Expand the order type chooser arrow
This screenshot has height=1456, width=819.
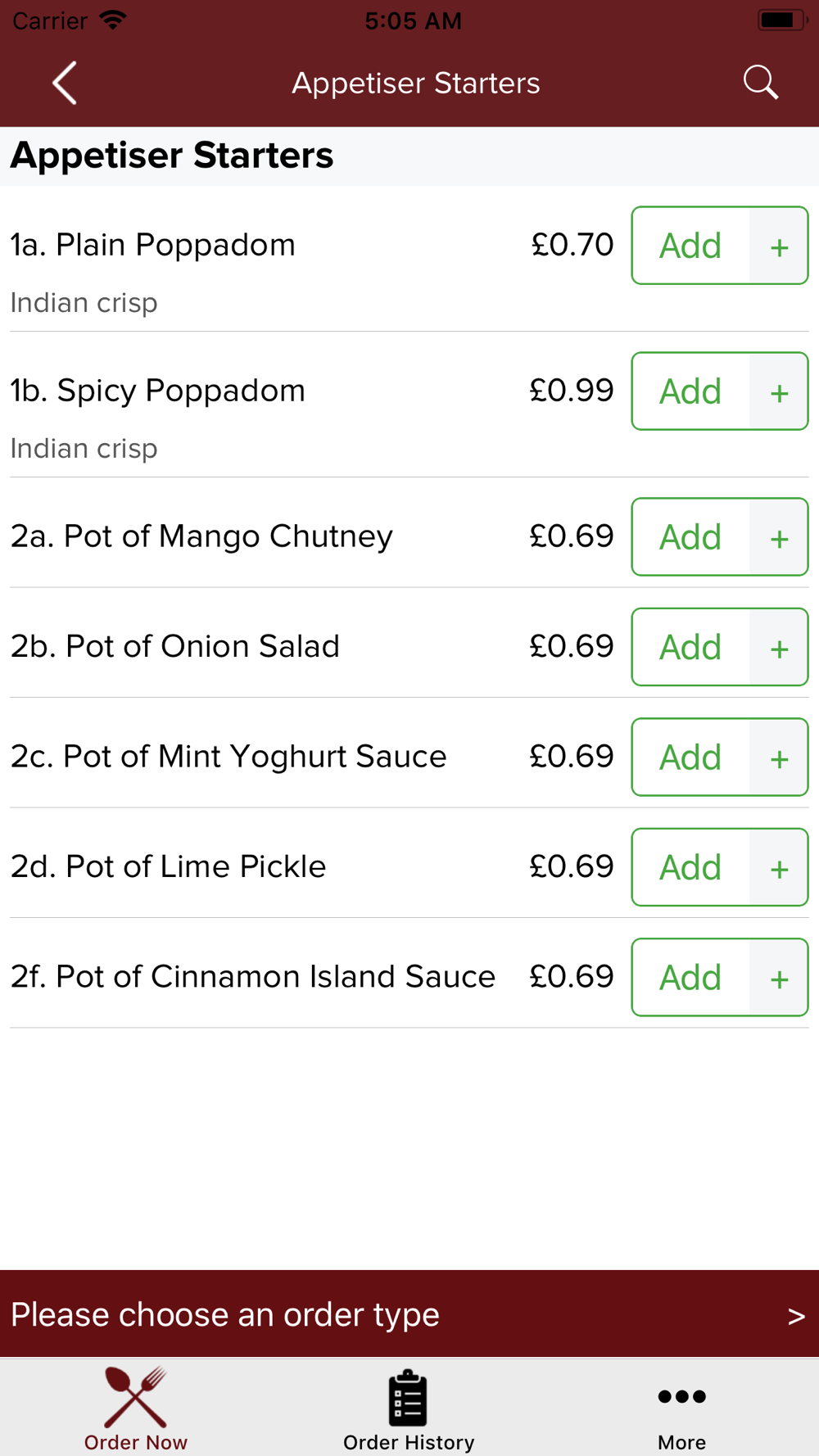pos(796,1316)
